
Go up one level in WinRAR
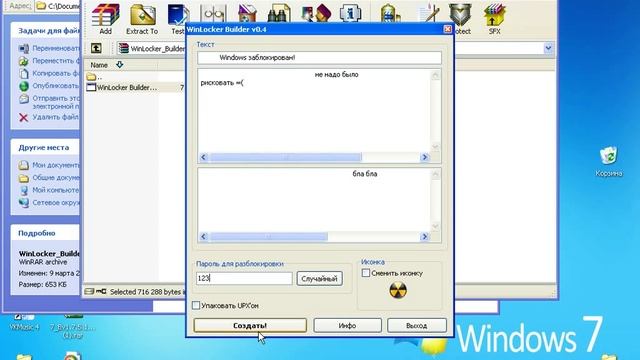point(96,48)
